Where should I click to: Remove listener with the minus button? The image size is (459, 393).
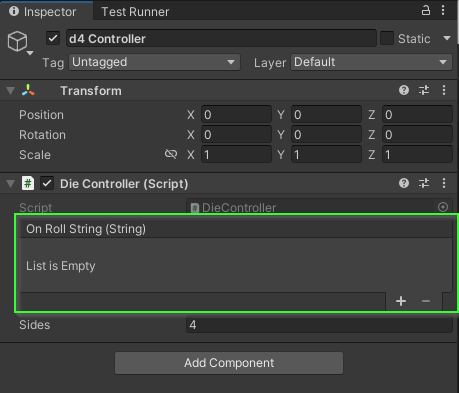pos(426,301)
